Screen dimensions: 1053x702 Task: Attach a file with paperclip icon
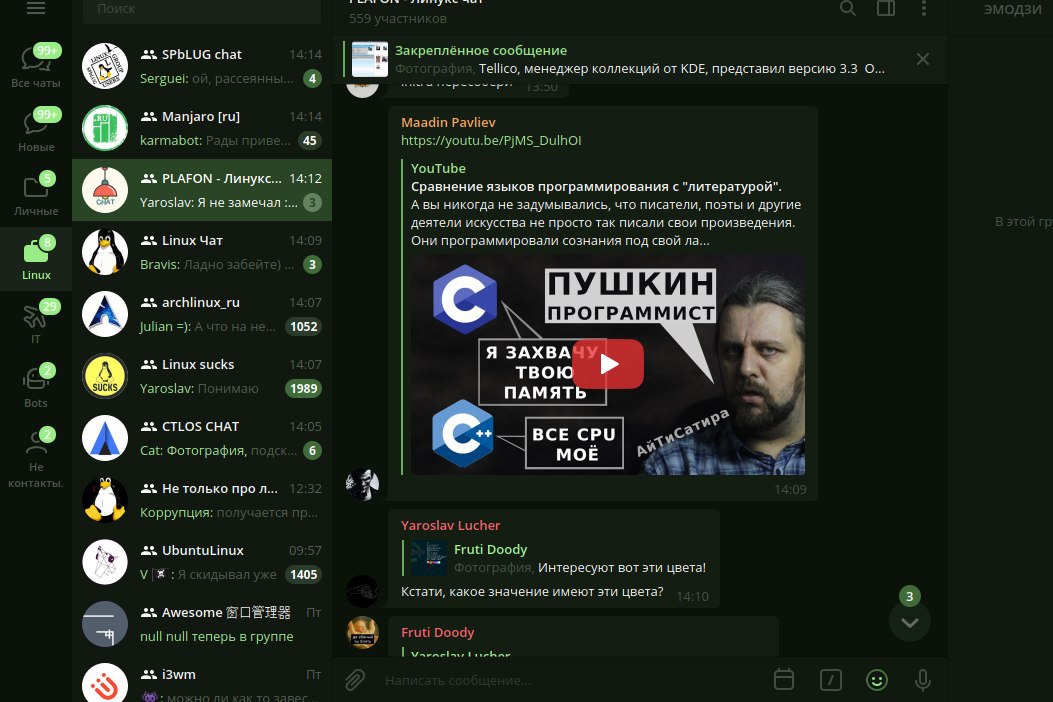[x=355, y=681]
